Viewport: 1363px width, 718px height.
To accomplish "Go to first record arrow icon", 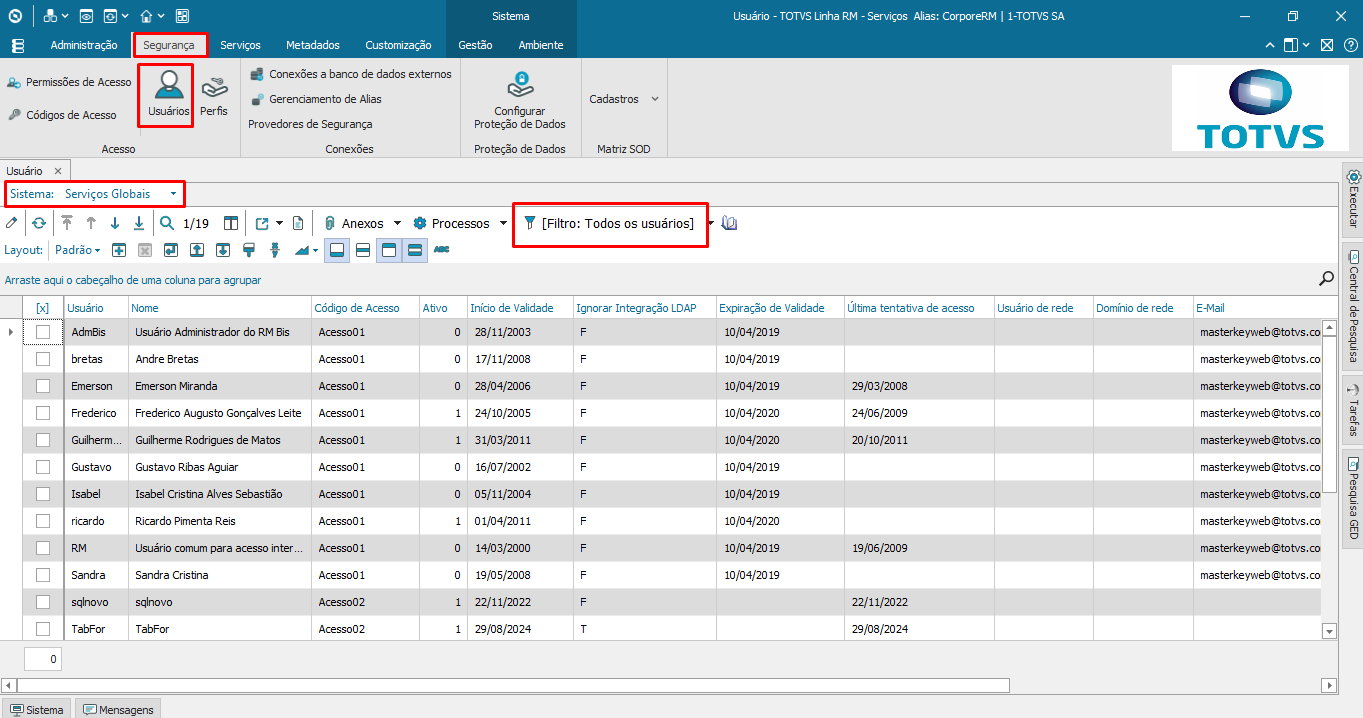I will tap(67, 223).
